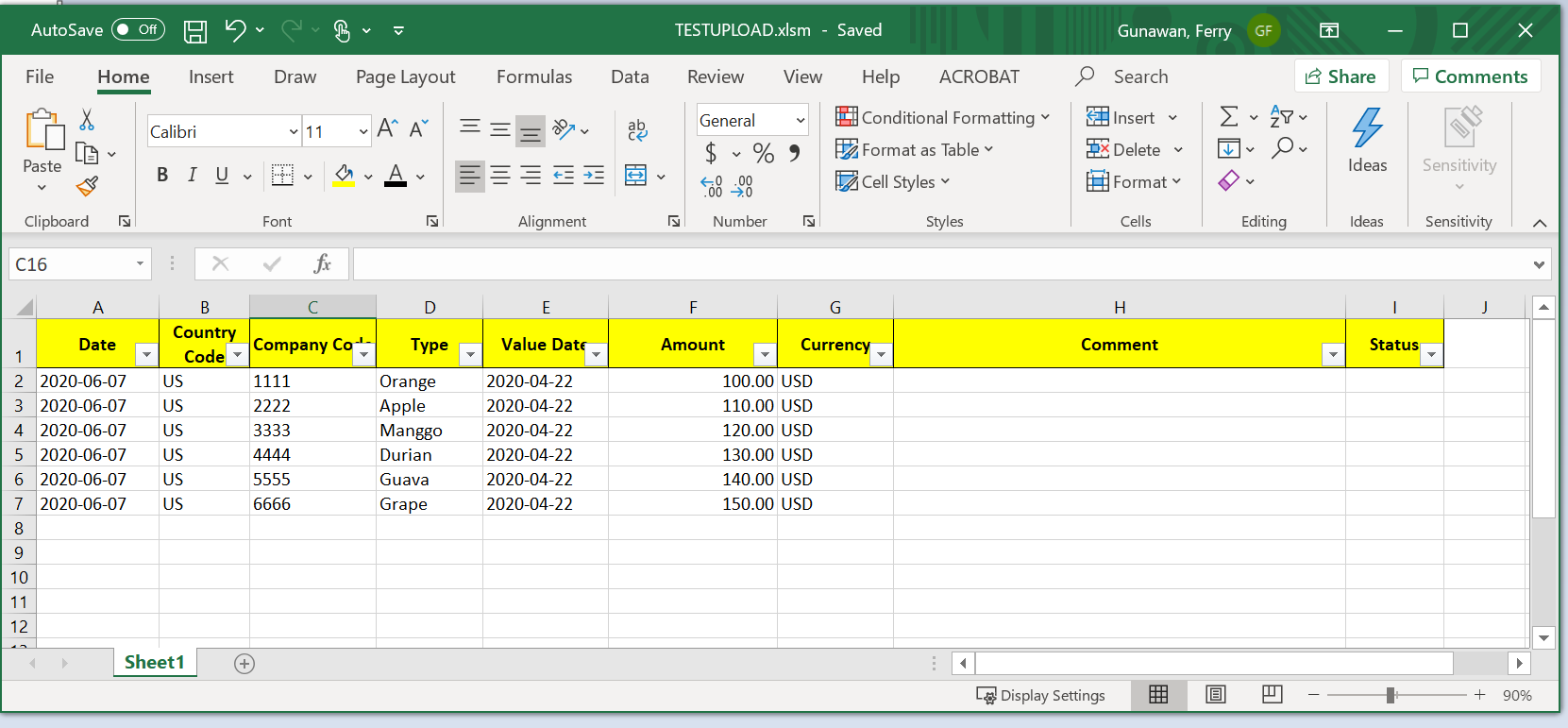Open the Calibri font name dropdown
Screen dimensions: 1568x728
293,132
